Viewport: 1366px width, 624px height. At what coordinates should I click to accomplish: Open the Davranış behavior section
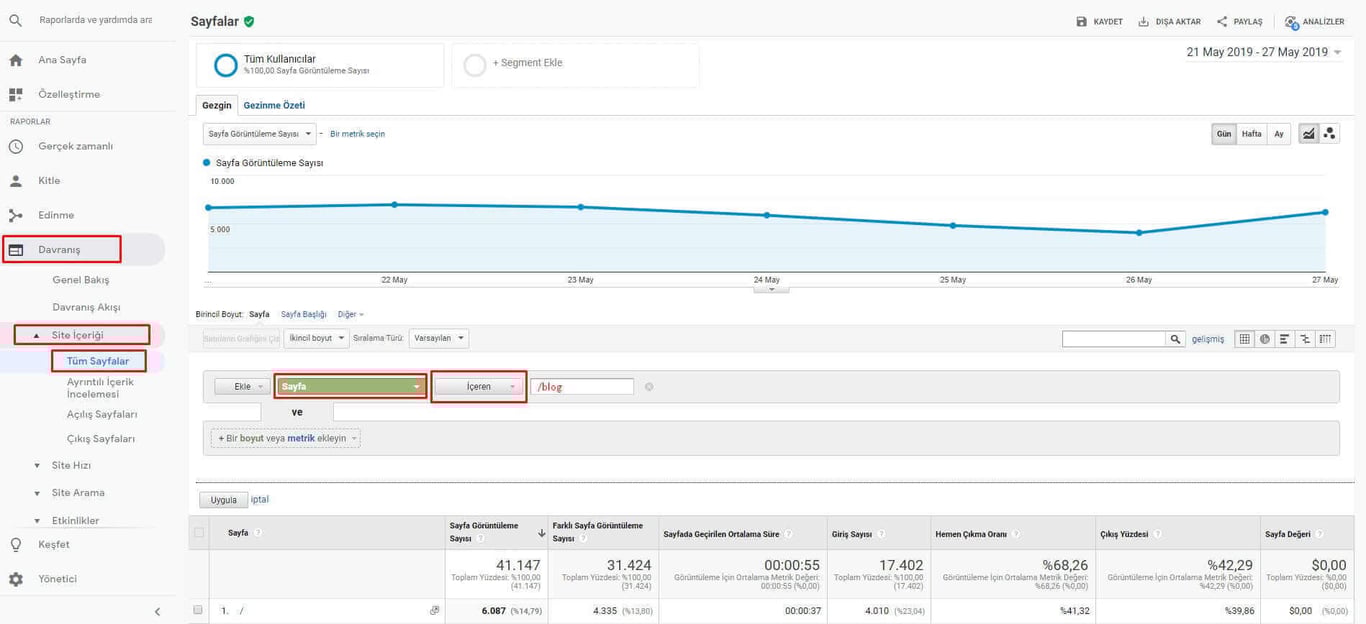coord(62,249)
